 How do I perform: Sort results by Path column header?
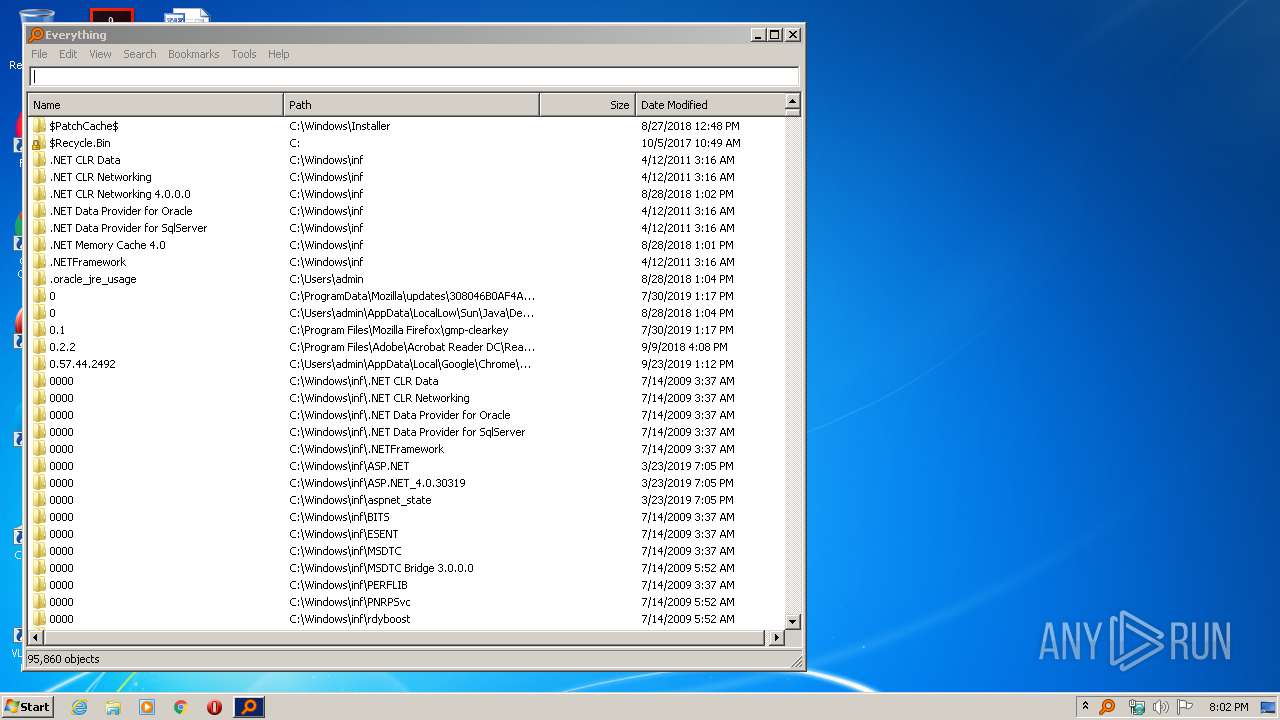[412, 104]
